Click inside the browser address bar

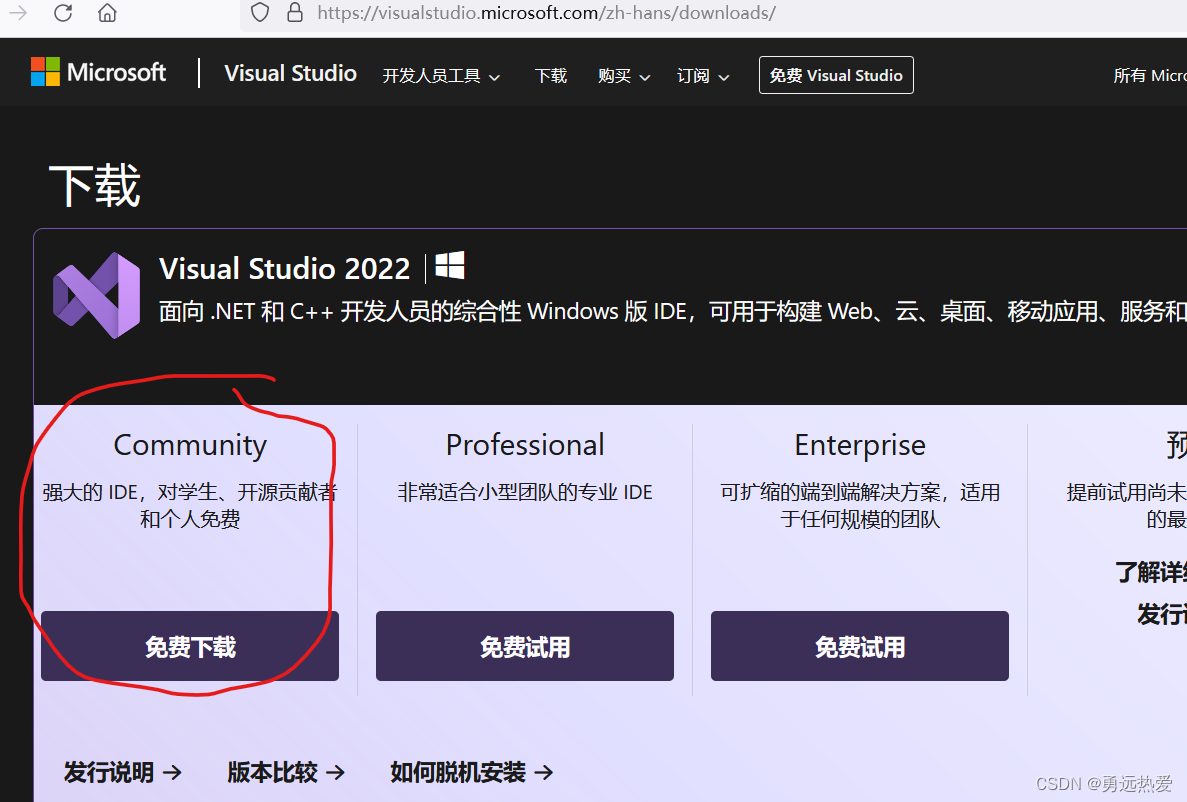pos(550,13)
